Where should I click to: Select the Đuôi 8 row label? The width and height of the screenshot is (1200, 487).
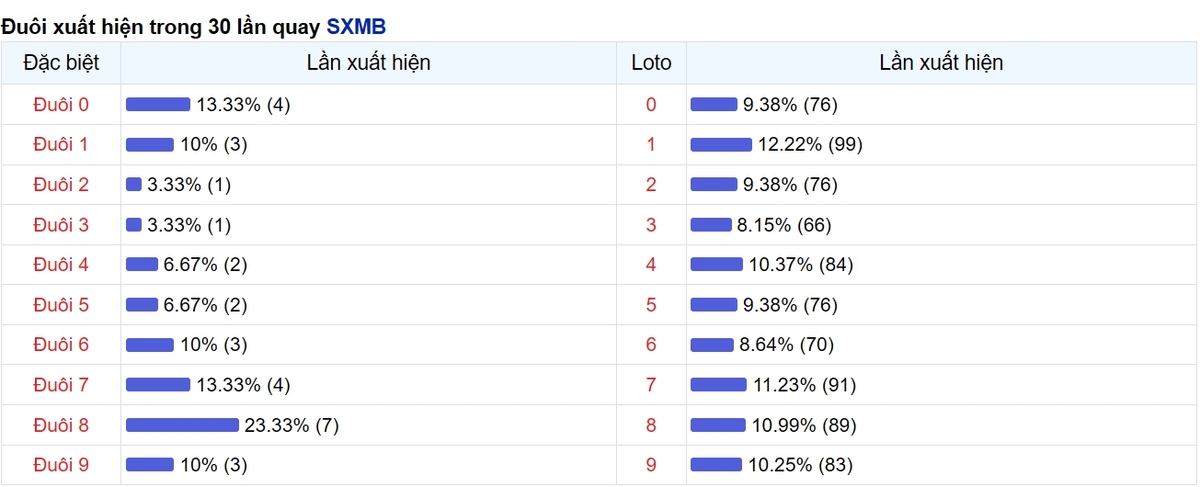click(61, 425)
